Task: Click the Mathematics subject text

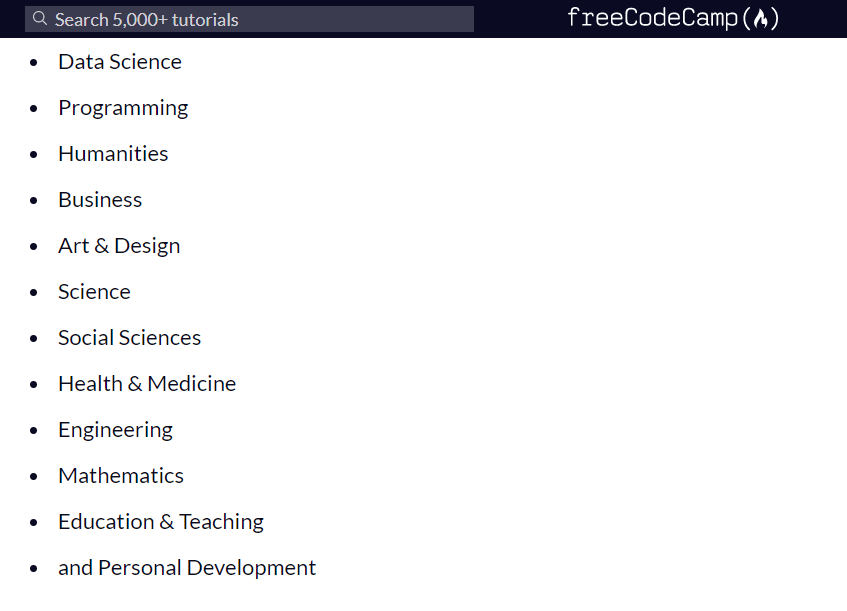Action: (121, 476)
